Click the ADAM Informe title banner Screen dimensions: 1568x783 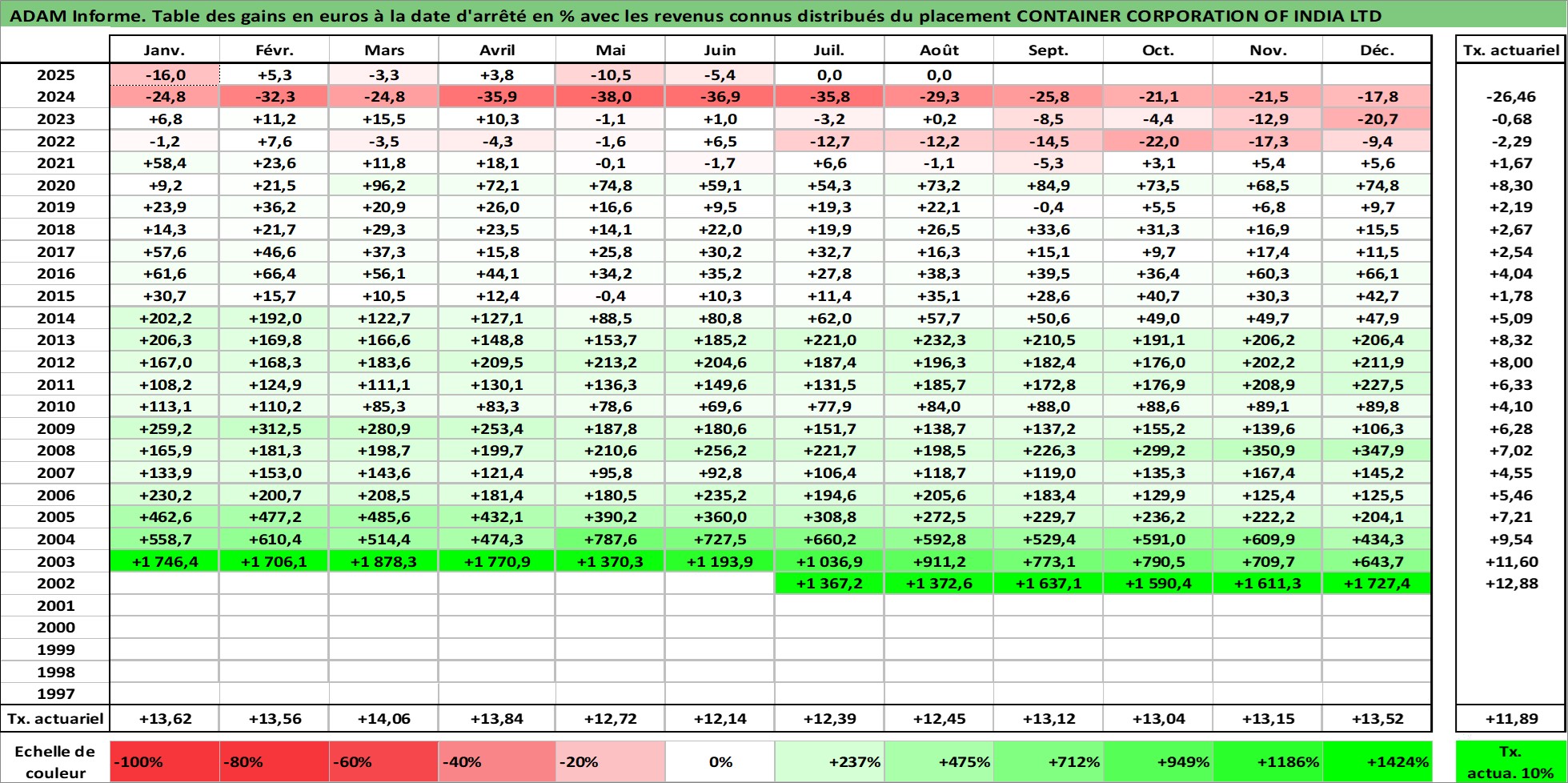[784, 15]
